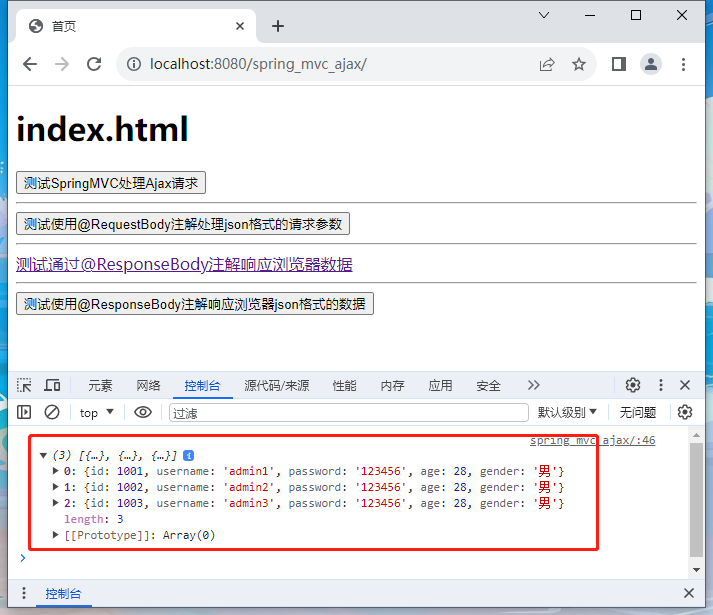Open DevTools settings gear
Image resolution: width=713 pixels, height=615 pixels.
click(633, 385)
